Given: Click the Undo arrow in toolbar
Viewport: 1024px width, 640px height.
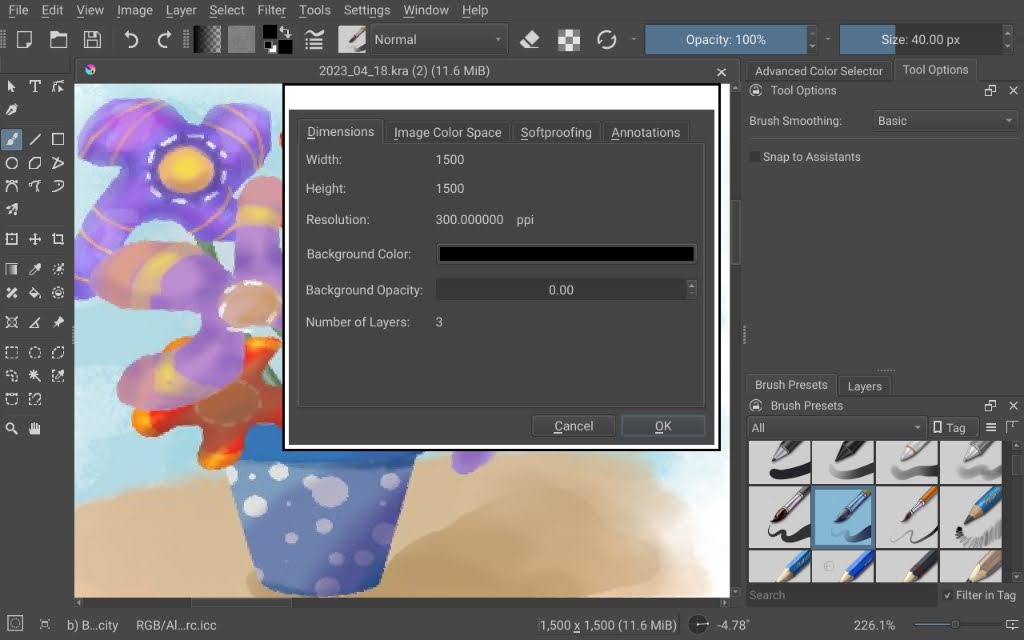Looking at the screenshot, I should pos(131,39).
